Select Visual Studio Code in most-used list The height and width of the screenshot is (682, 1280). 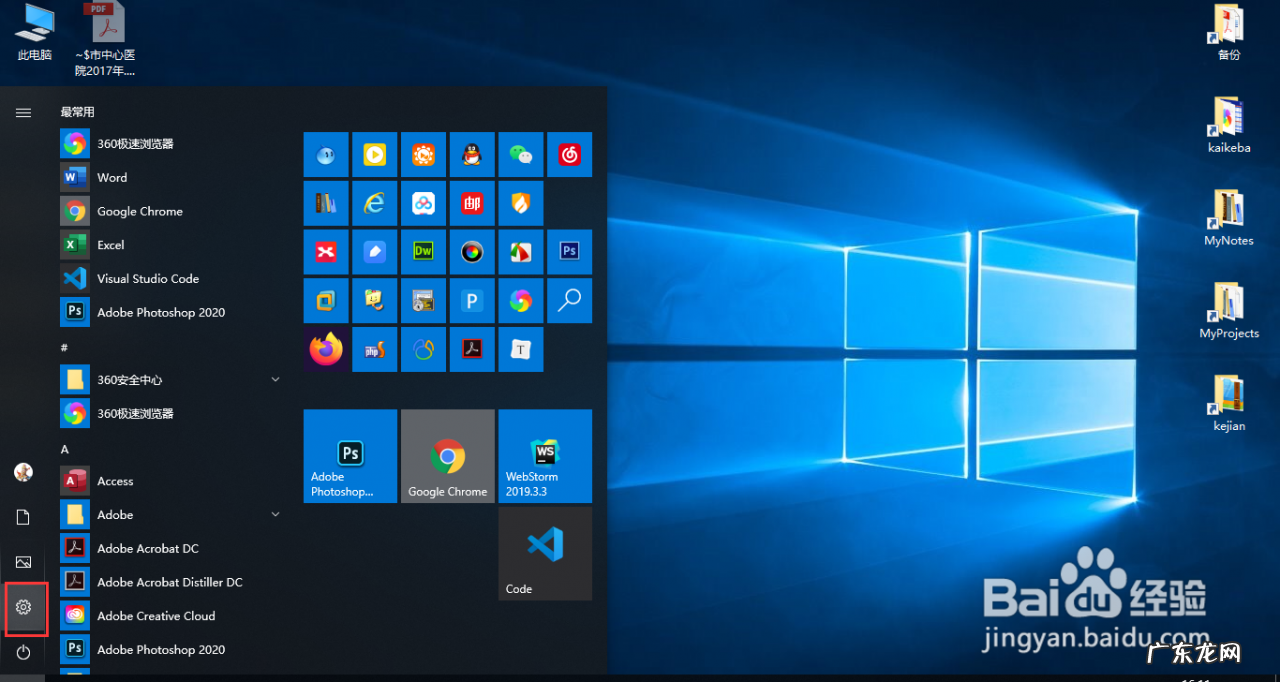click(147, 279)
